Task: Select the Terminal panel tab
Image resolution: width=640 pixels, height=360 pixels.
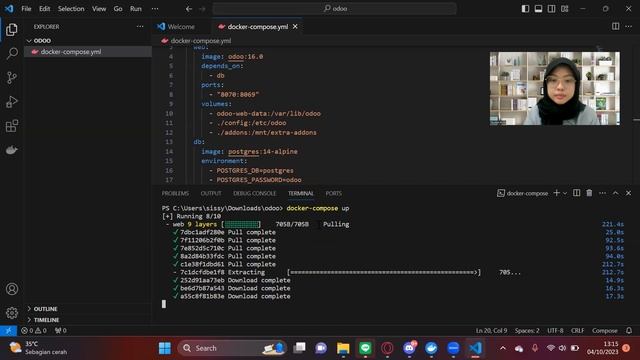Action: (x=301, y=193)
